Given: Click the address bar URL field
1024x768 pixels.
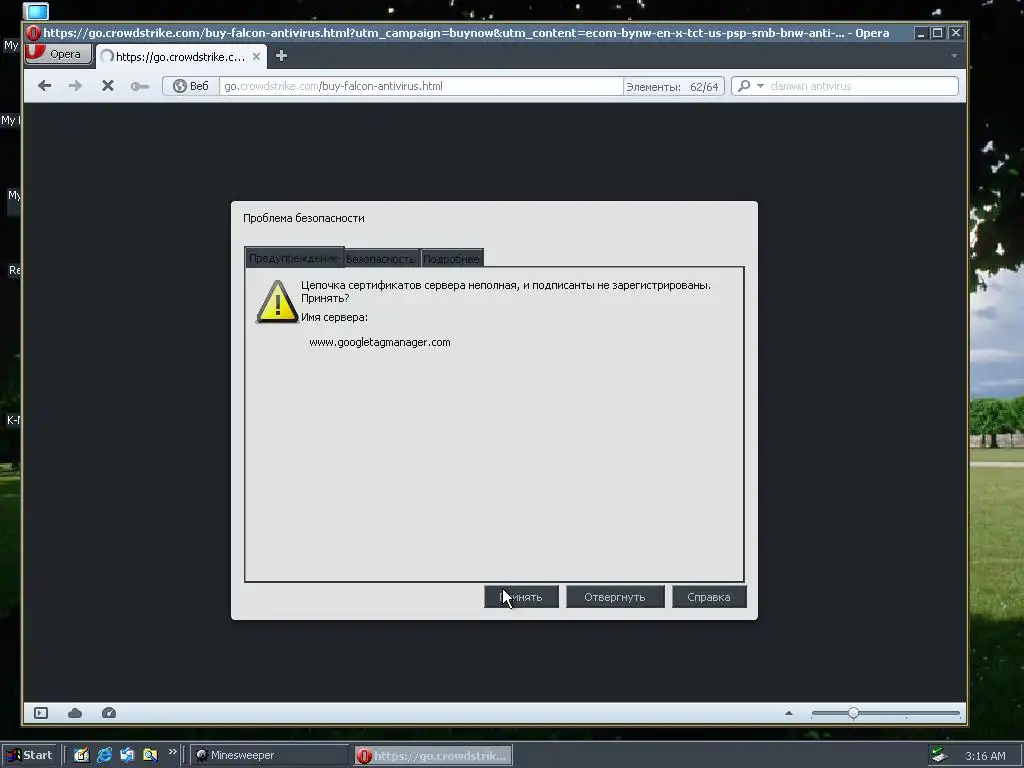Looking at the screenshot, I should [421, 86].
